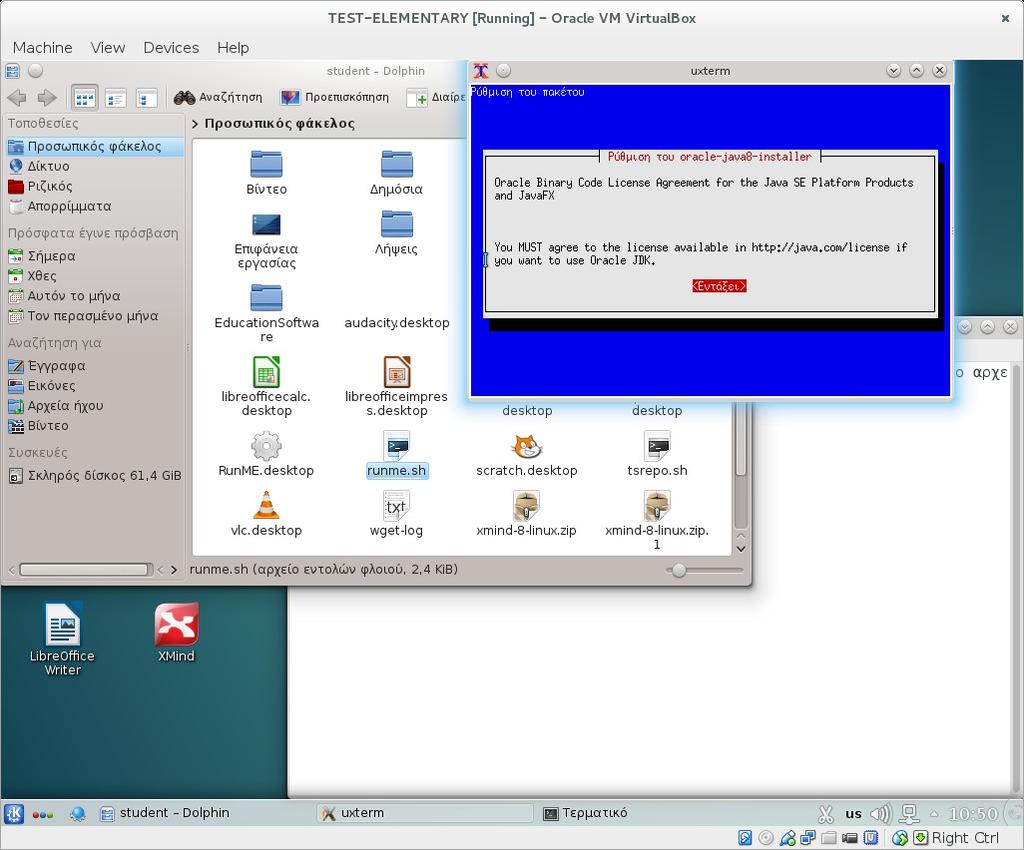
Task: Select the xmind-8-linux.zip archive icon
Action: (x=526, y=505)
